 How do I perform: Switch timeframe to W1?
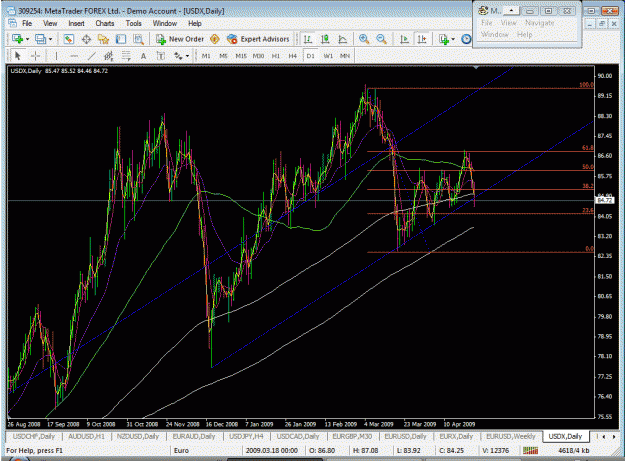pyautogui.click(x=328, y=56)
